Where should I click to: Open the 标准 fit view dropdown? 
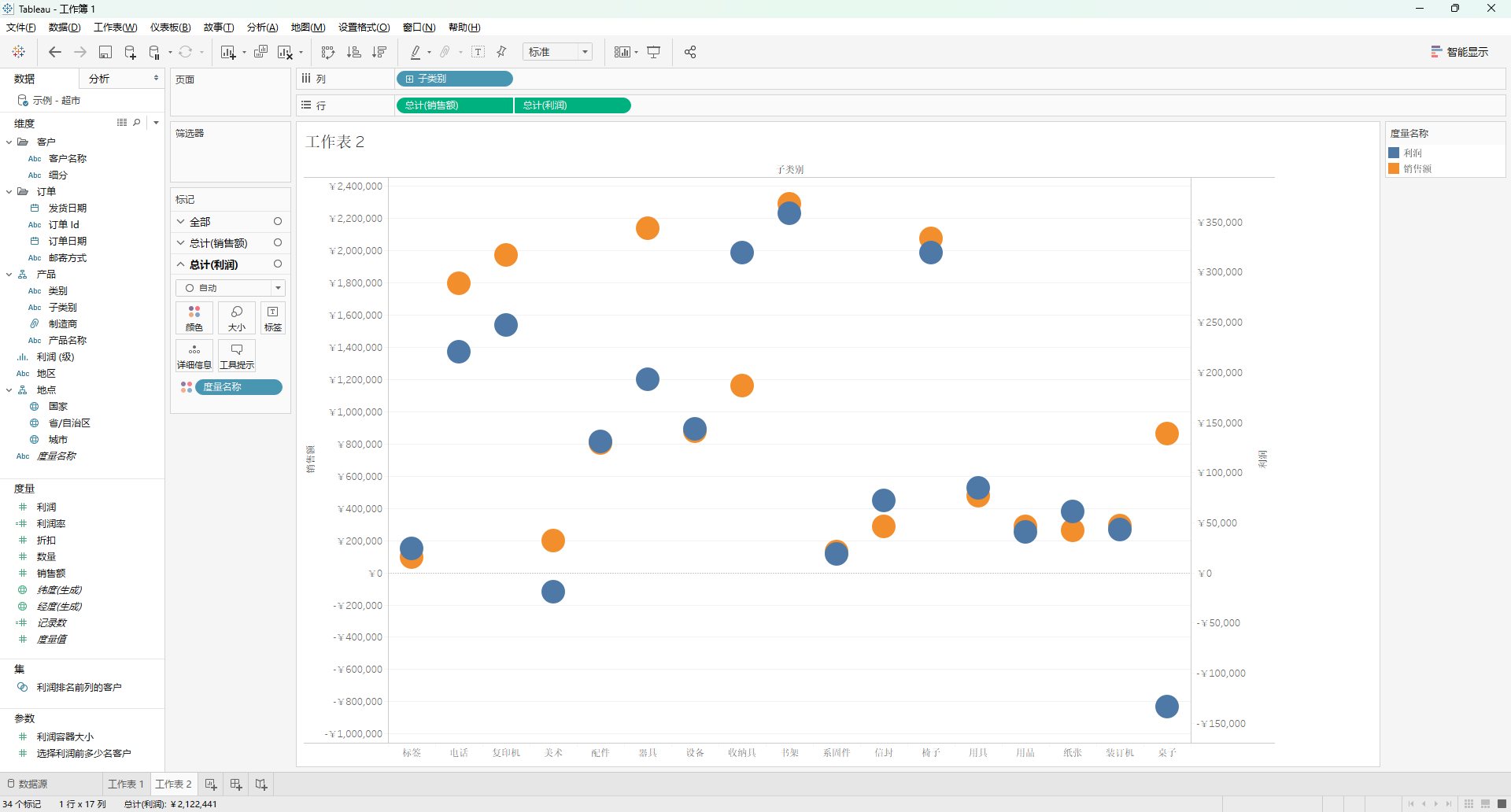557,52
